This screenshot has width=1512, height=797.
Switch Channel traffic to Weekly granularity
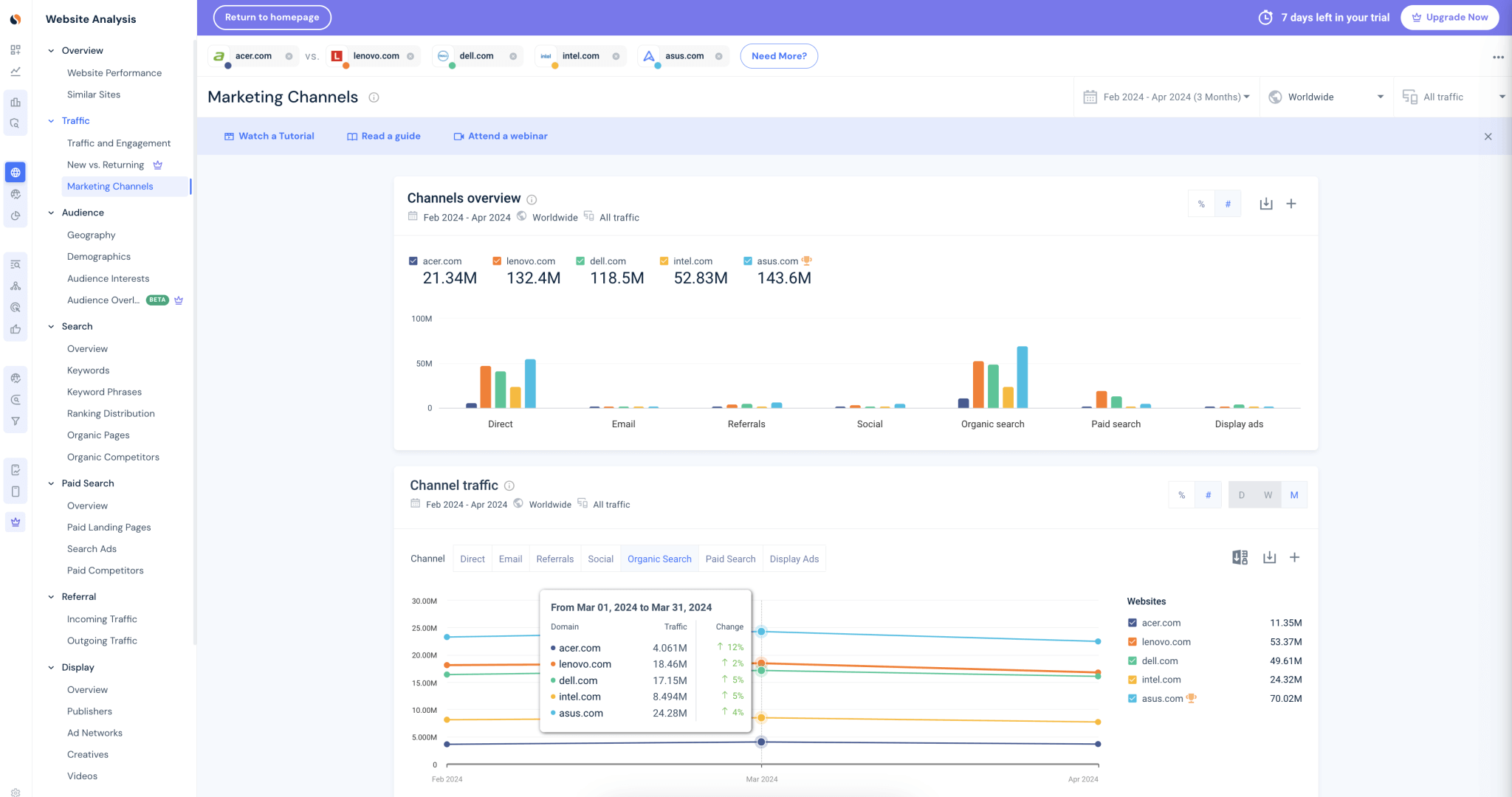pyautogui.click(x=1268, y=494)
